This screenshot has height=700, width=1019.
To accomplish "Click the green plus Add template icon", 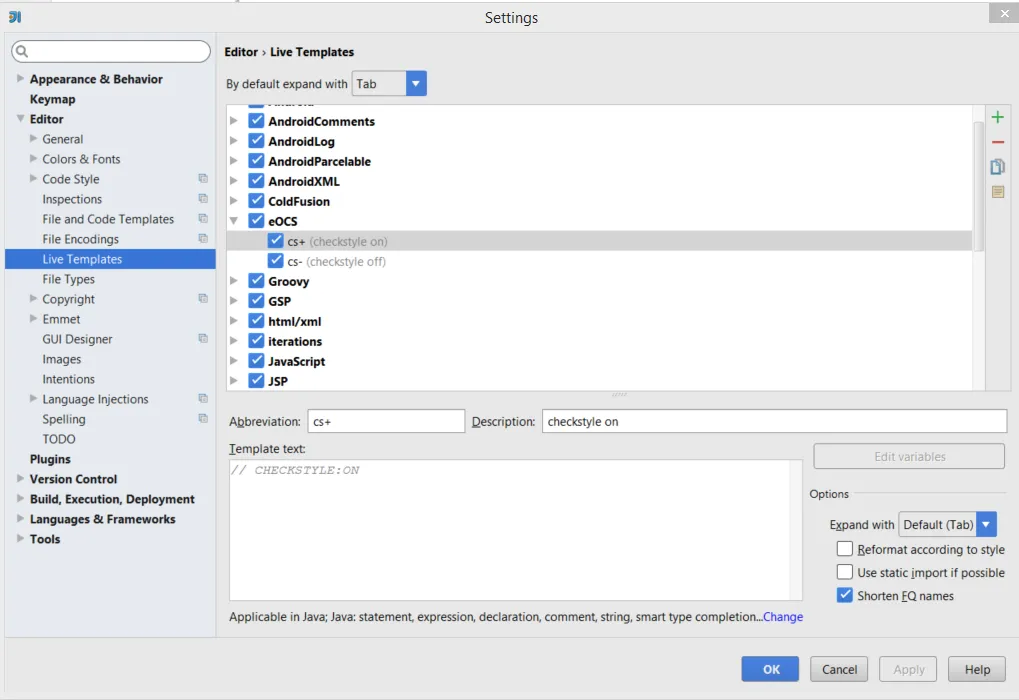I will click(x=997, y=118).
